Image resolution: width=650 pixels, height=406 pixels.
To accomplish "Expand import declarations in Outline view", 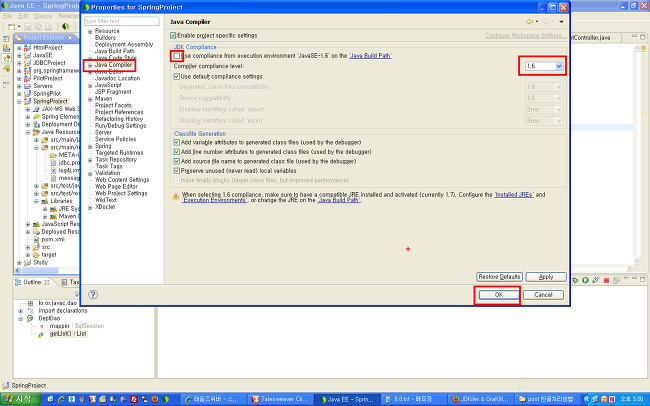I will point(20,311).
